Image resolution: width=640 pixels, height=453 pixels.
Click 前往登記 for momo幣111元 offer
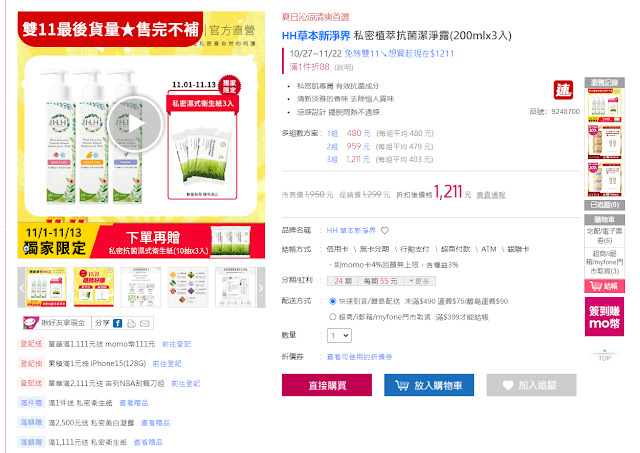click(x=176, y=344)
